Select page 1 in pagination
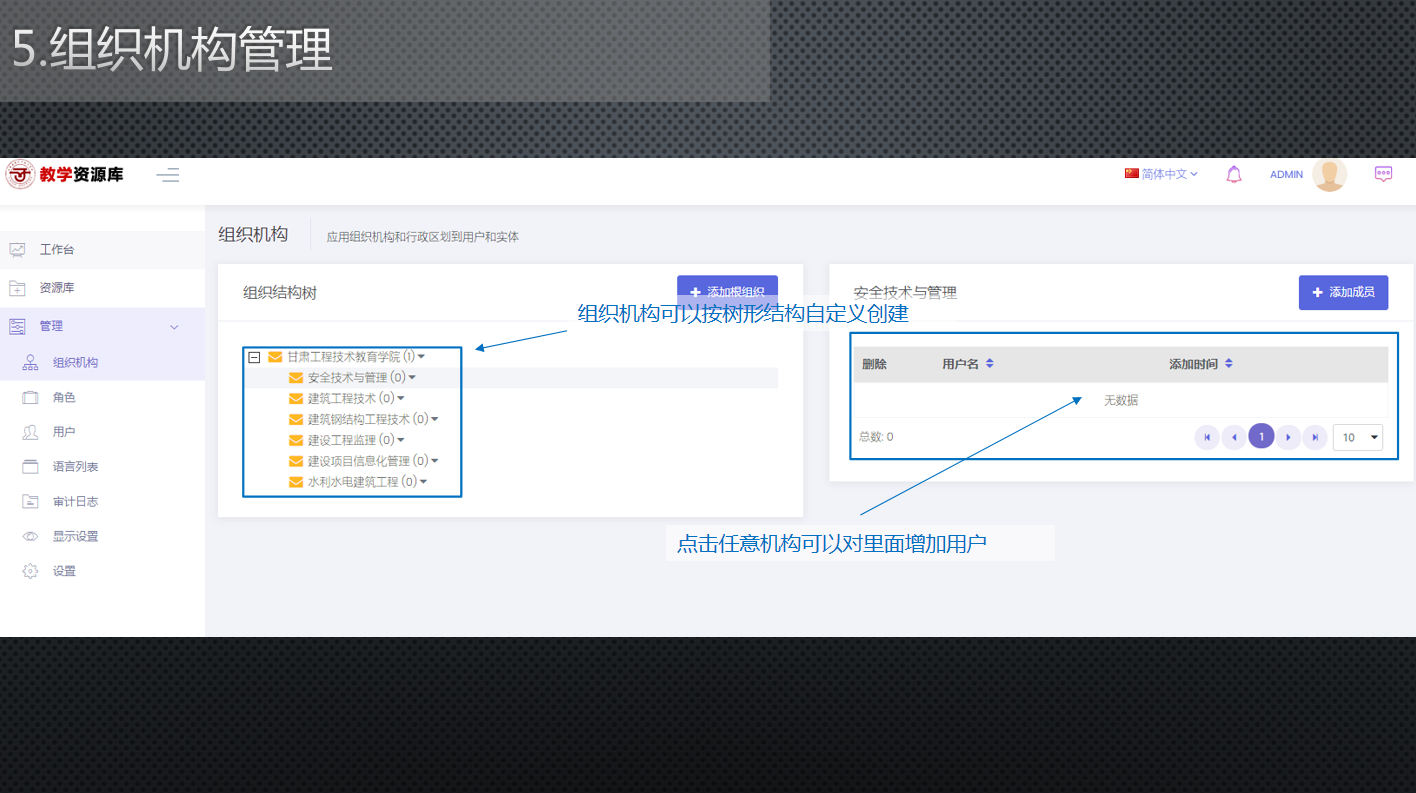 click(x=1261, y=436)
